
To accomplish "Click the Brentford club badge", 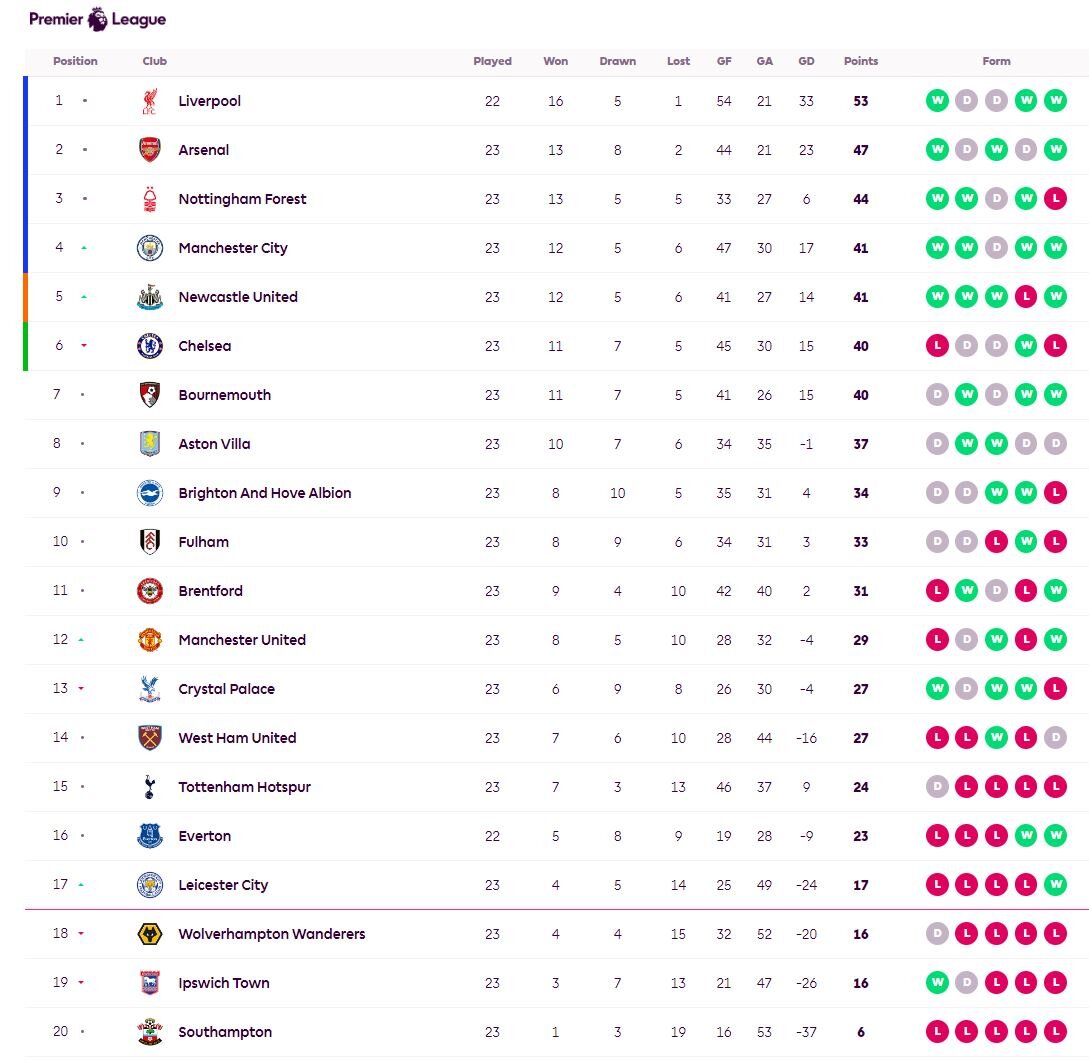I will (x=150, y=591).
